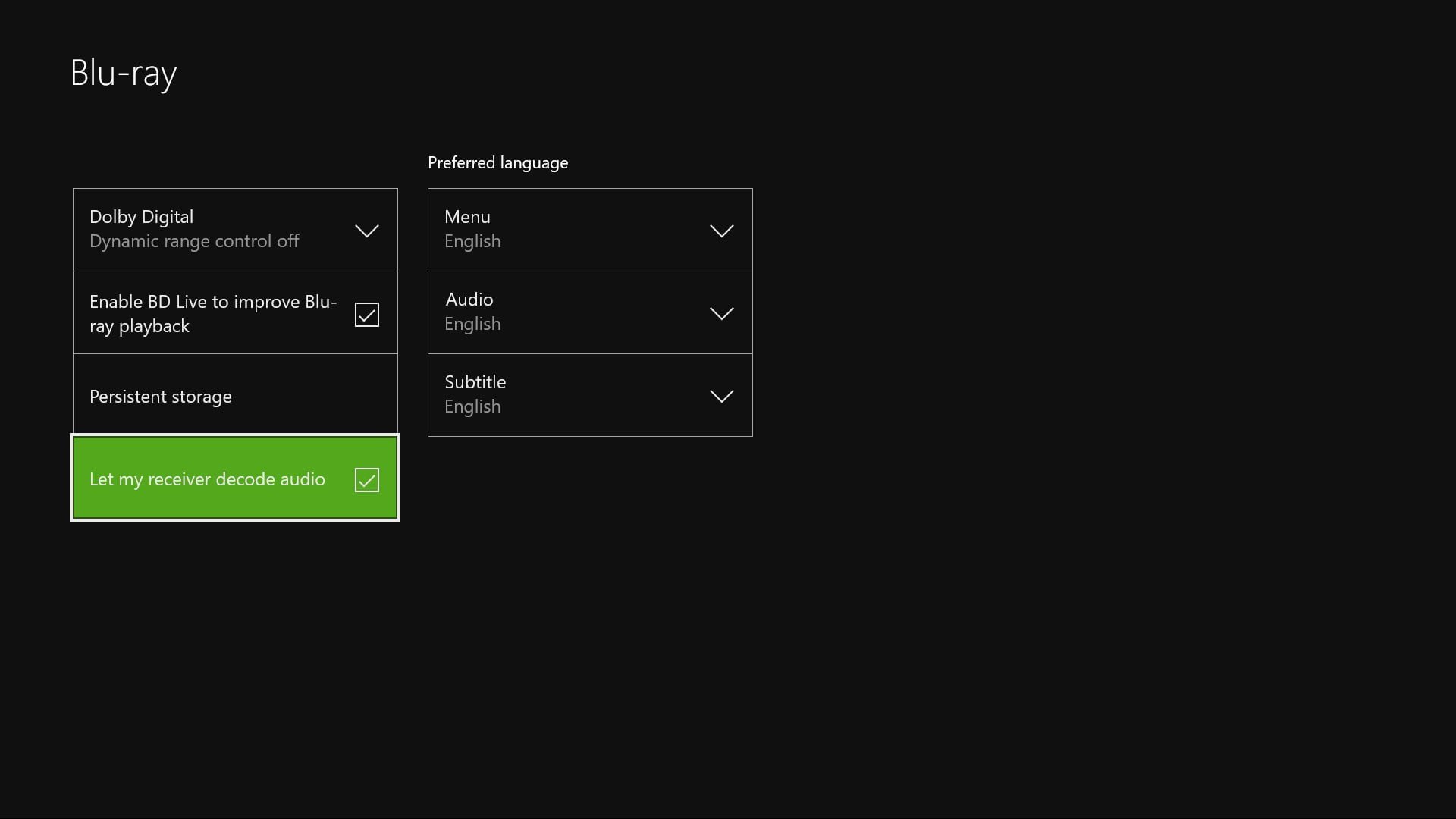Toggle 'Enable BD Live to improve Blu-ray playback' checkbox

(x=367, y=313)
